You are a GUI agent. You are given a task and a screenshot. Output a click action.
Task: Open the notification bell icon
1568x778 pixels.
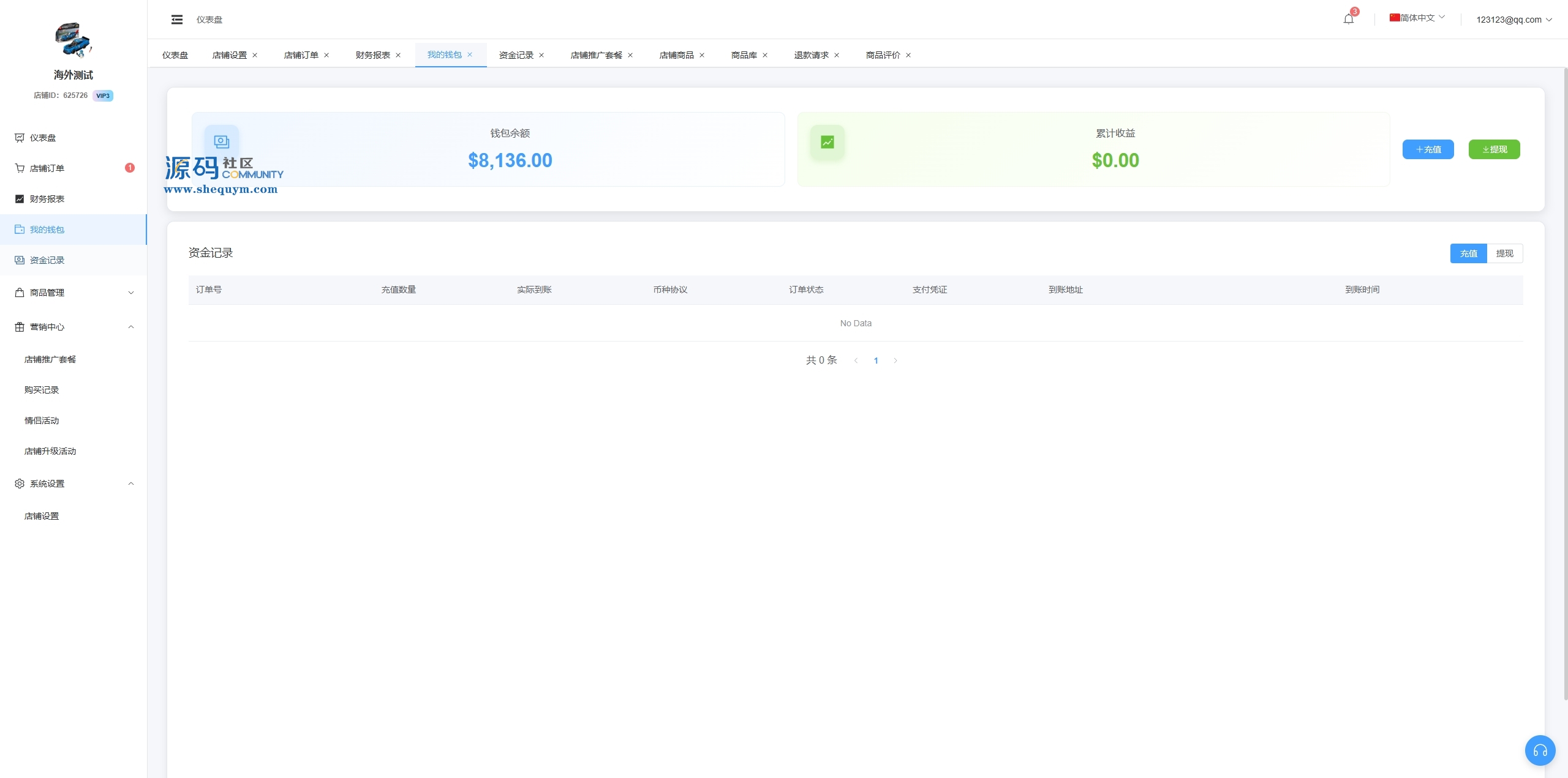tap(1348, 19)
